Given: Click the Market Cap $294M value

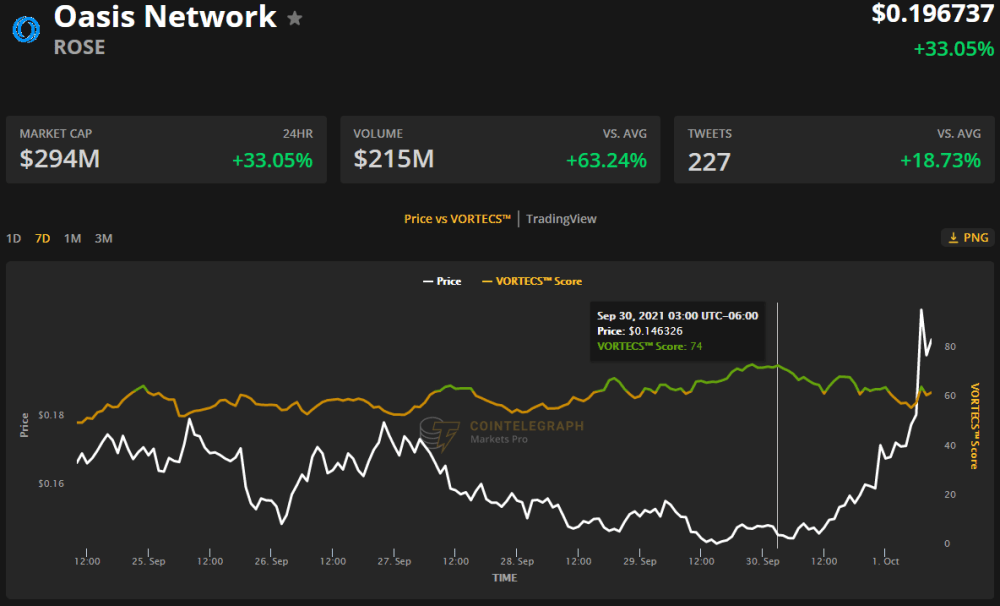Looking at the screenshot, I should tap(59, 159).
